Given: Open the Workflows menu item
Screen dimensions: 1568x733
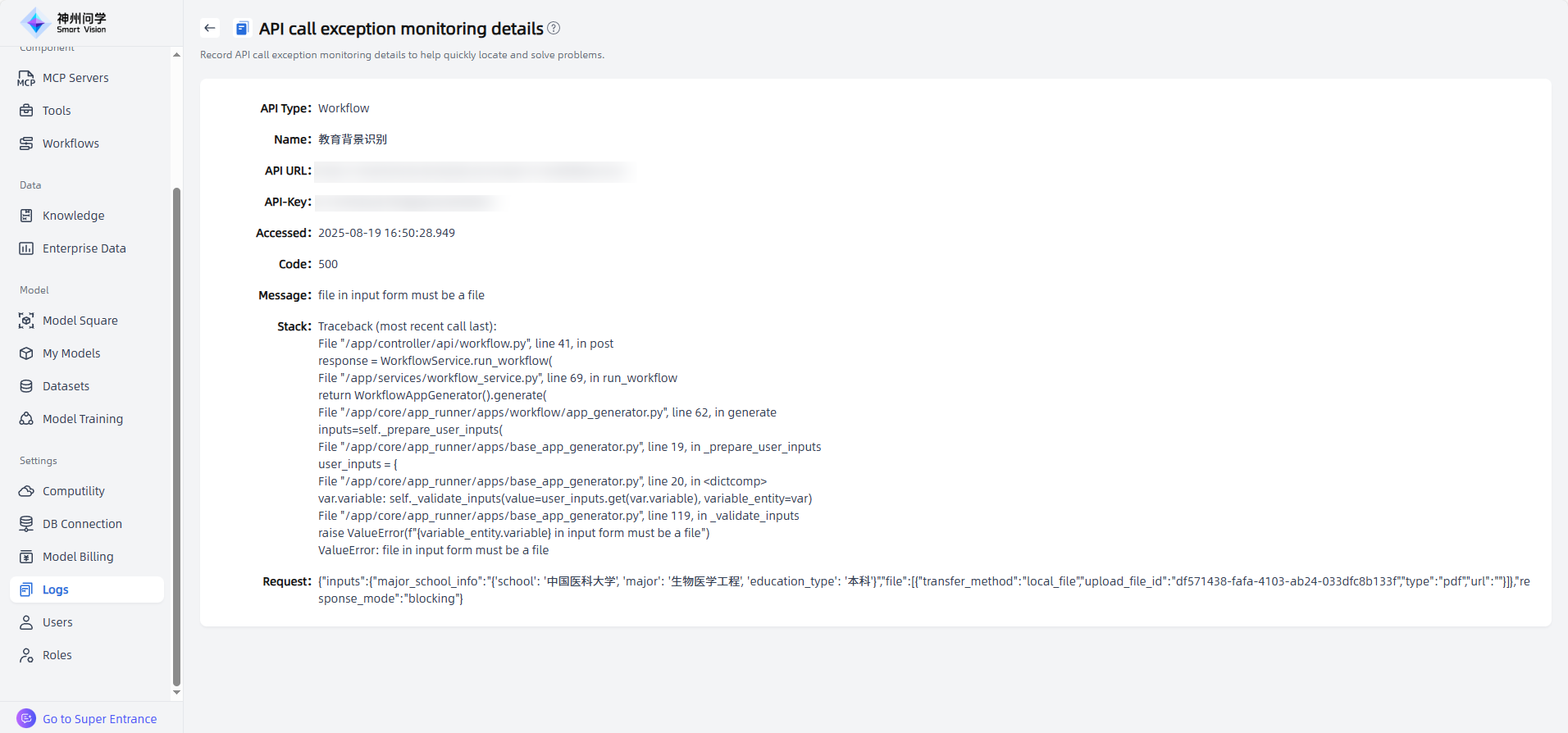Looking at the screenshot, I should [x=71, y=143].
